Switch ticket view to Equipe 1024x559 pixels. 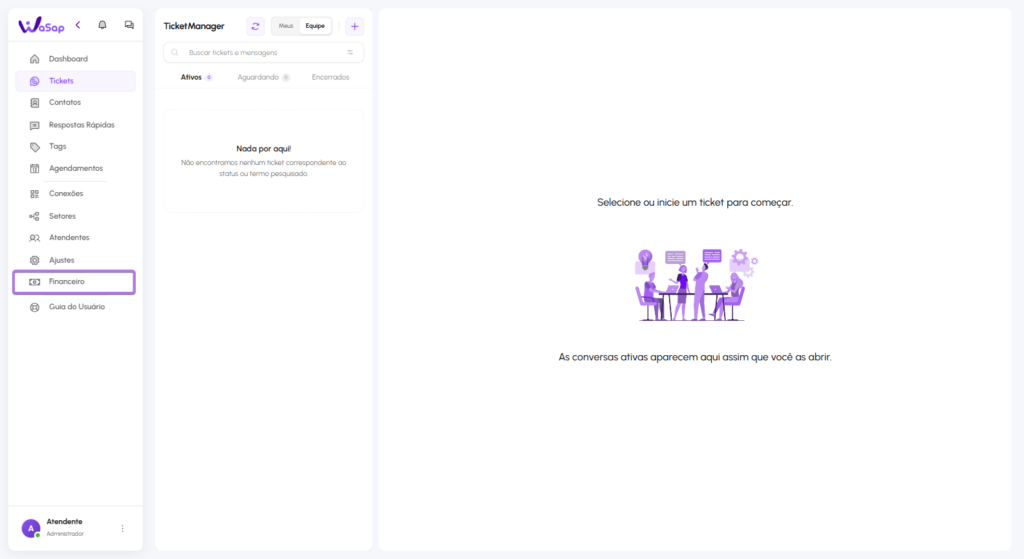[x=315, y=26]
